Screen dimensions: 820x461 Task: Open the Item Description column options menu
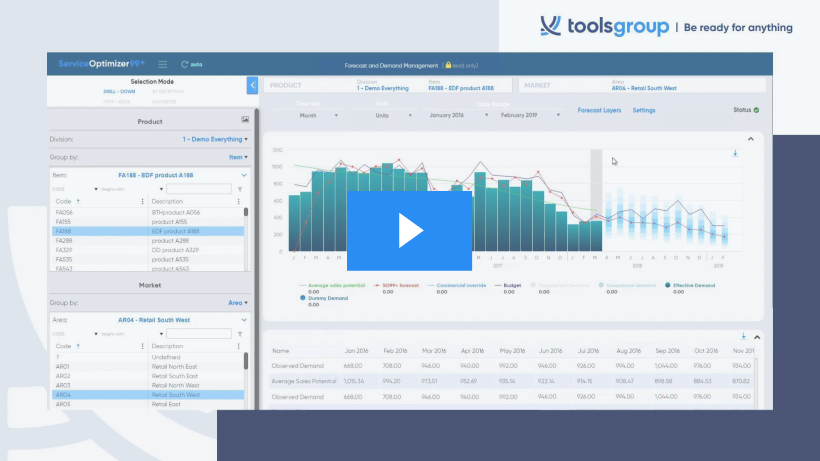point(238,201)
